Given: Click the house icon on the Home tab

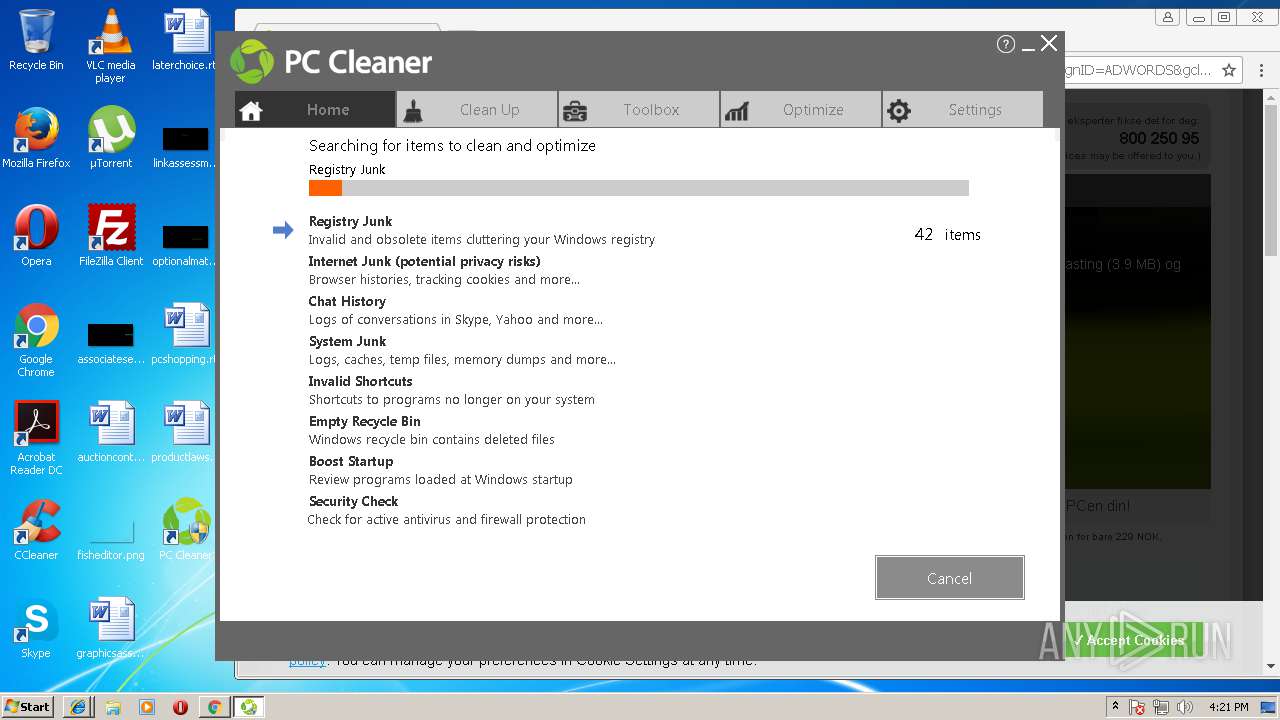Looking at the screenshot, I should click(x=251, y=111).
